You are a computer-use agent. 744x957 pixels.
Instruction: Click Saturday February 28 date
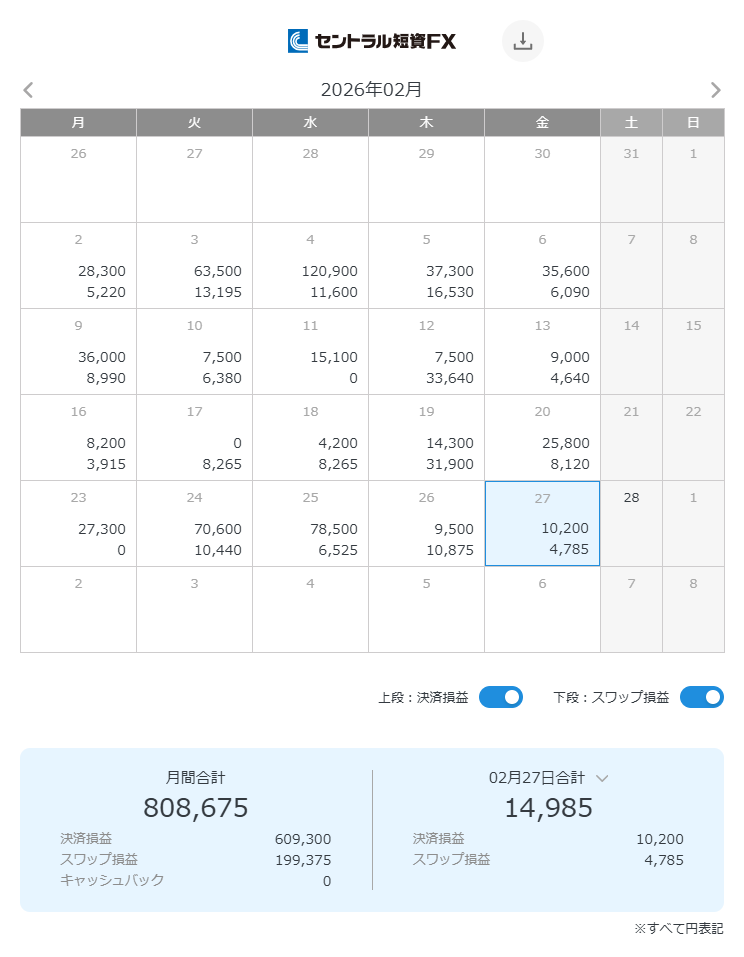[631, 524]
